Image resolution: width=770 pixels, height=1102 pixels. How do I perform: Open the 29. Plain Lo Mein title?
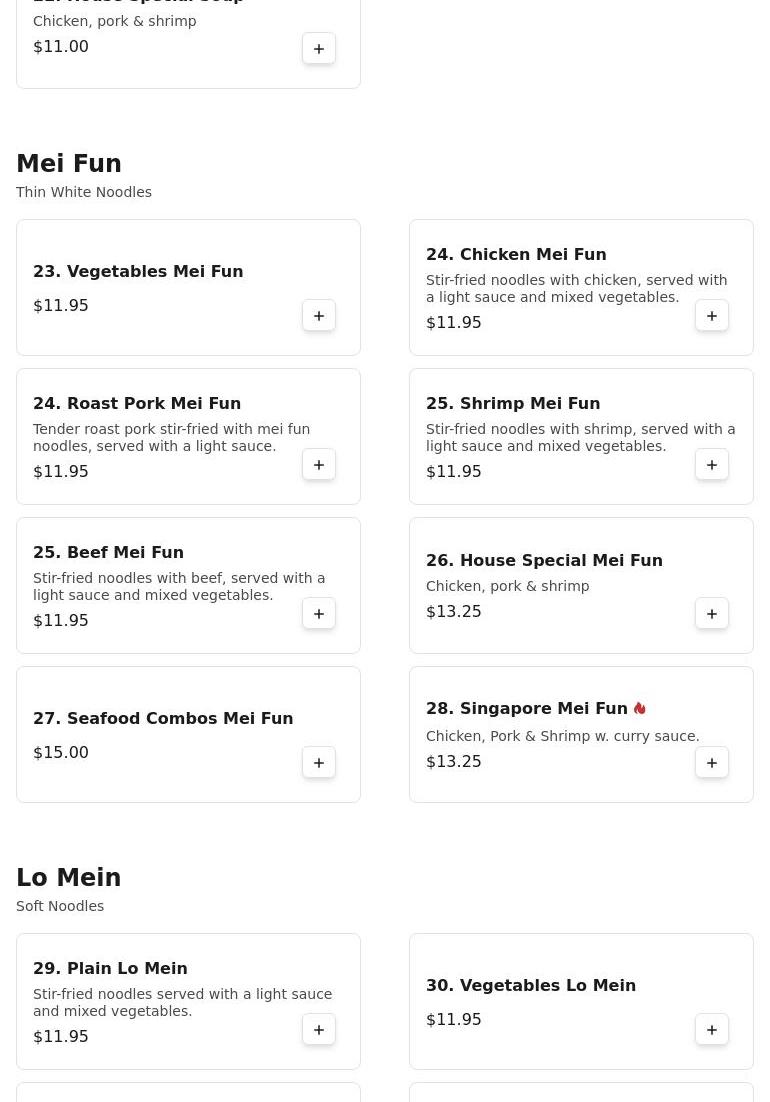tap(110, 968)
